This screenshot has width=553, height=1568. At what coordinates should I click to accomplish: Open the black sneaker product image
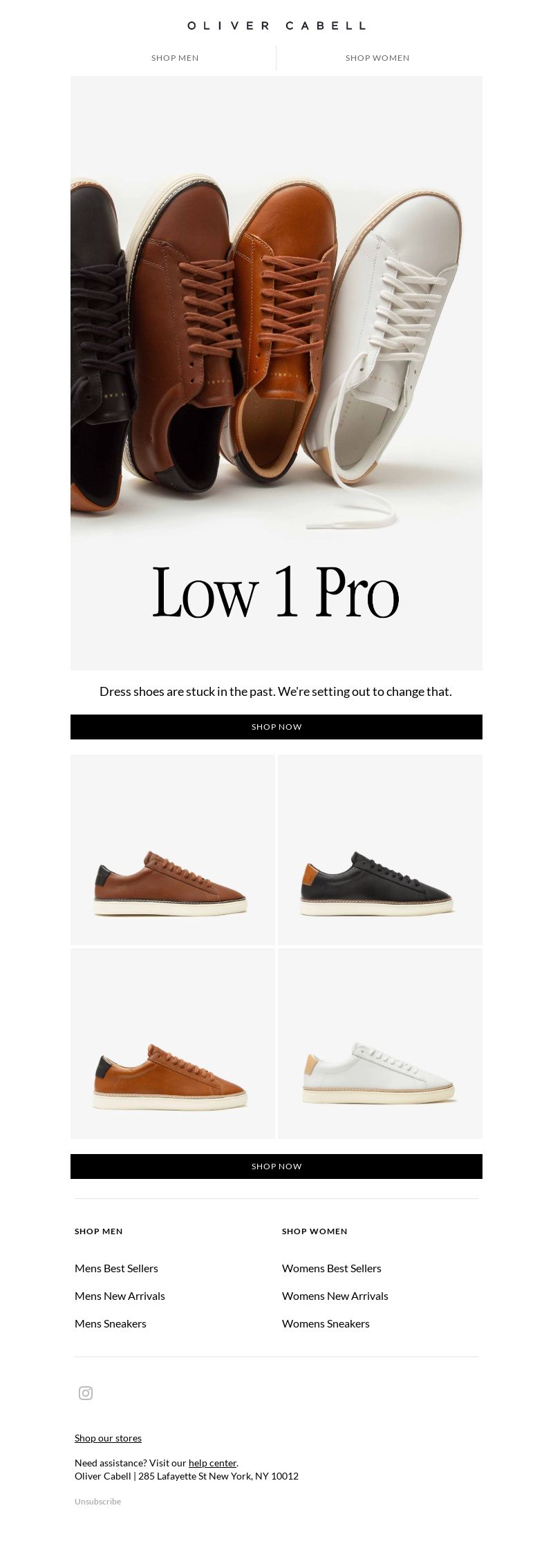pos(380,850)
